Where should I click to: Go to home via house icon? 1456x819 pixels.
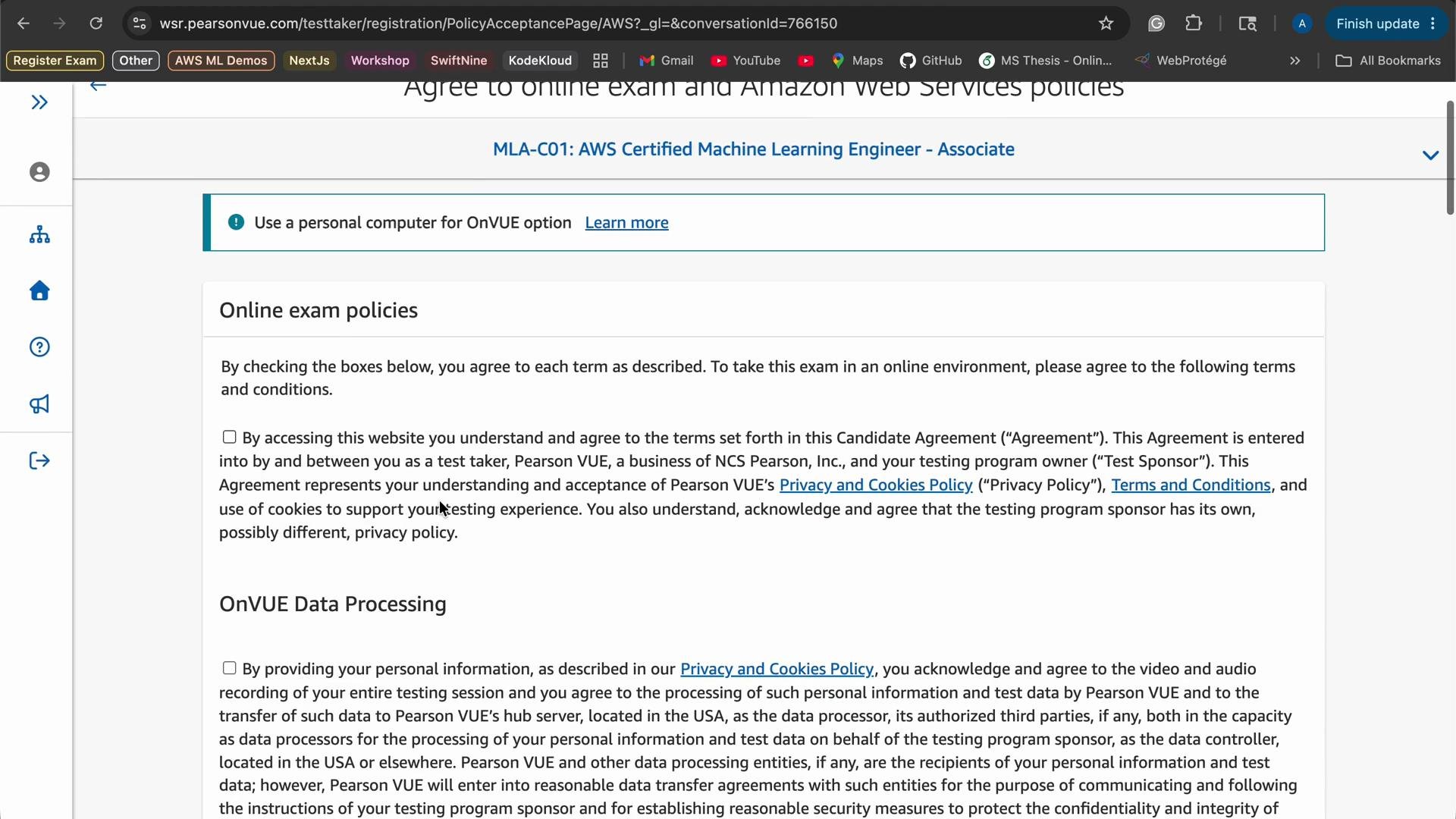39,290
